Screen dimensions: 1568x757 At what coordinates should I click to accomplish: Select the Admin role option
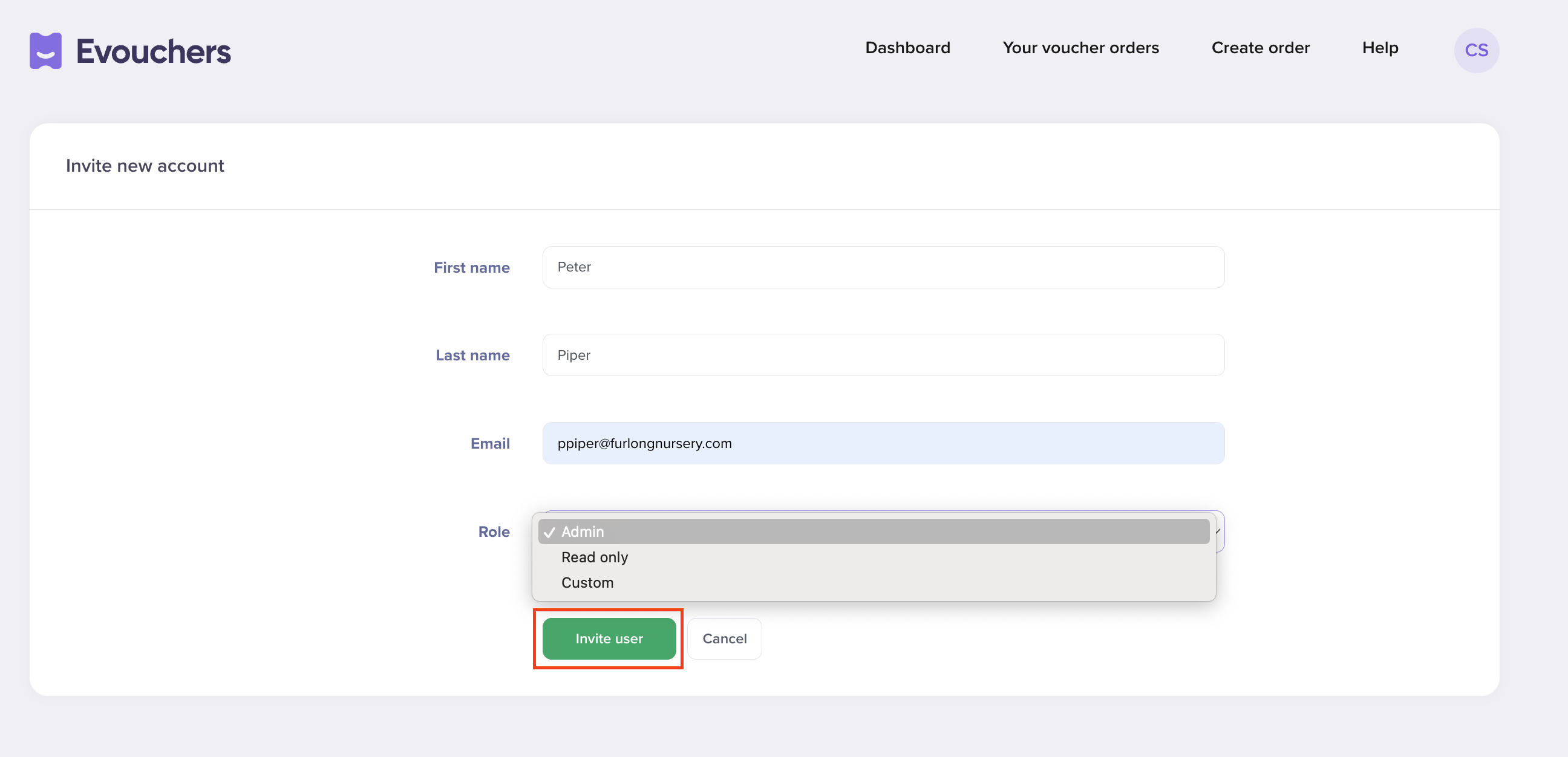point(874,531)
